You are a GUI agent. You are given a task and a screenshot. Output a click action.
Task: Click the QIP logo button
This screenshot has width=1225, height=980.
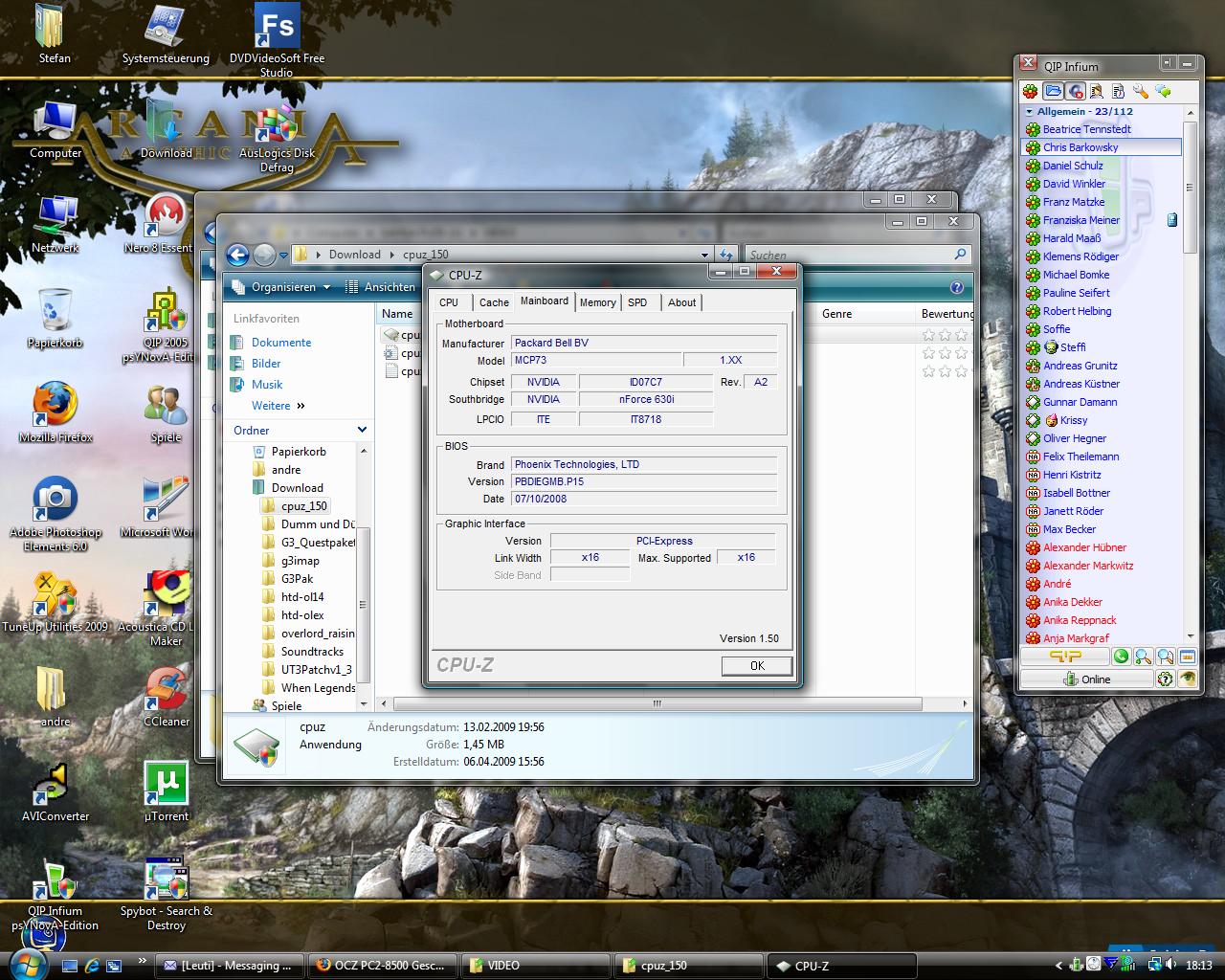pos(1064,657)
